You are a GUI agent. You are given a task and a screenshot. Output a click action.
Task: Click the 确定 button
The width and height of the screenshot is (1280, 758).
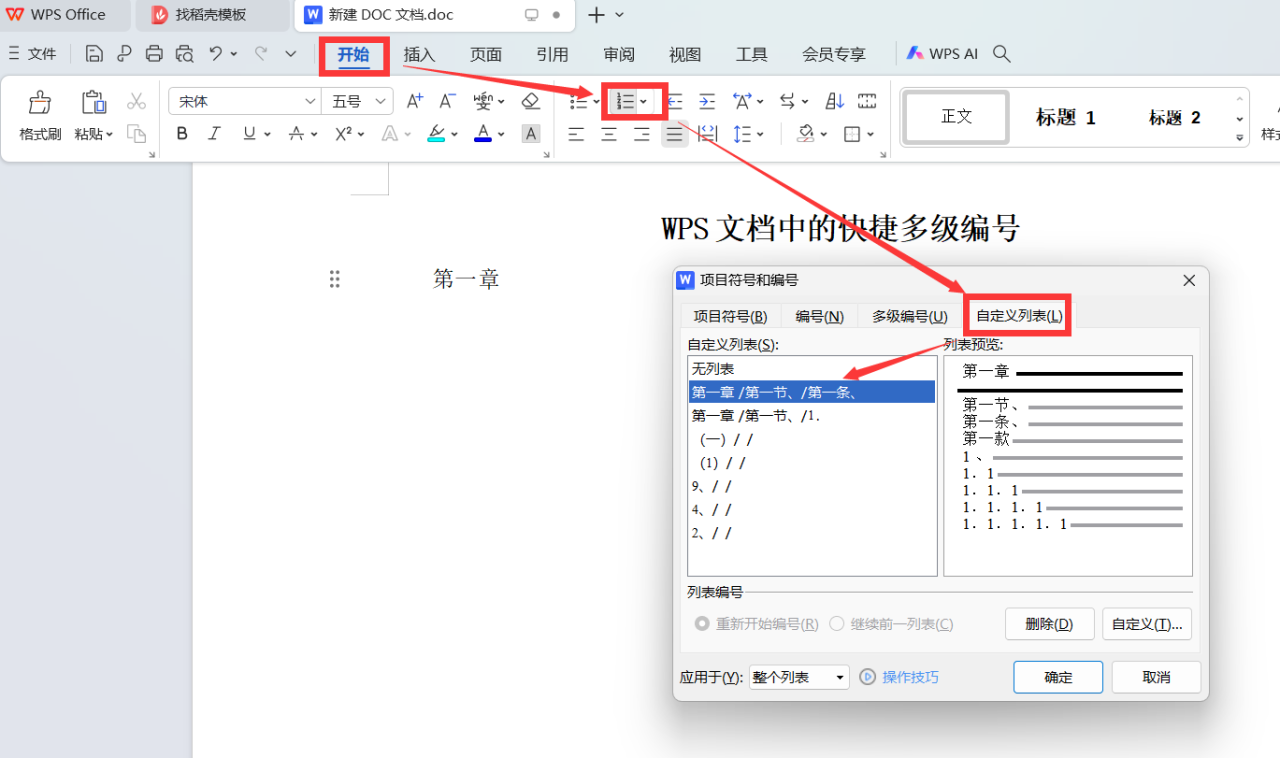(1058, 677)
